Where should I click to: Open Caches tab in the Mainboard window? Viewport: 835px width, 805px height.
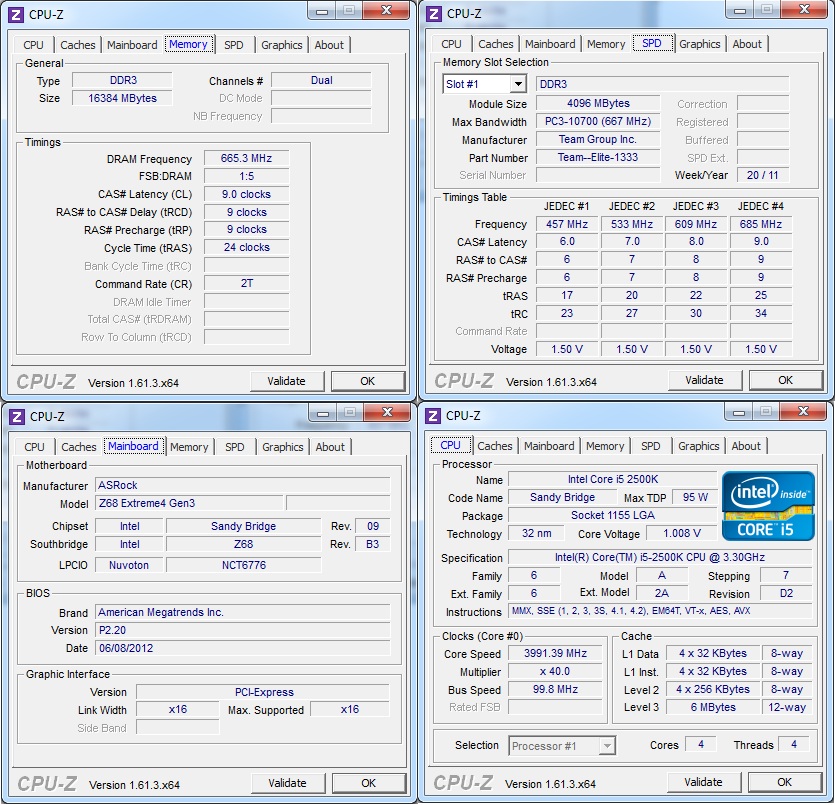pos(79,447)
